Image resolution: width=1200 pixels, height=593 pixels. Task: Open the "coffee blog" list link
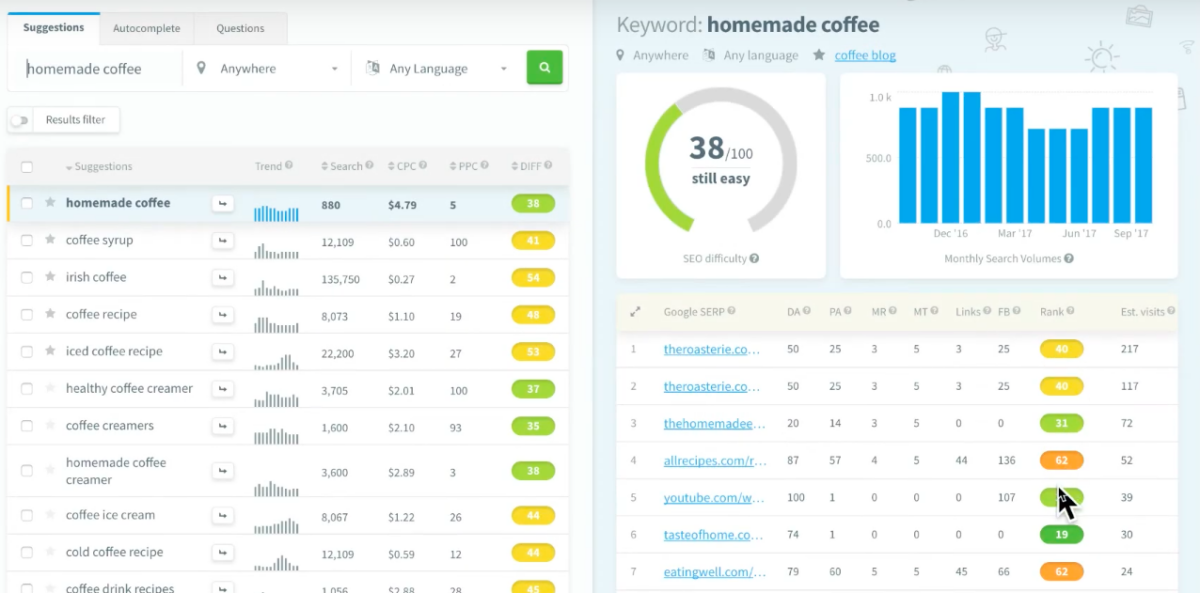tap(864, 55)
